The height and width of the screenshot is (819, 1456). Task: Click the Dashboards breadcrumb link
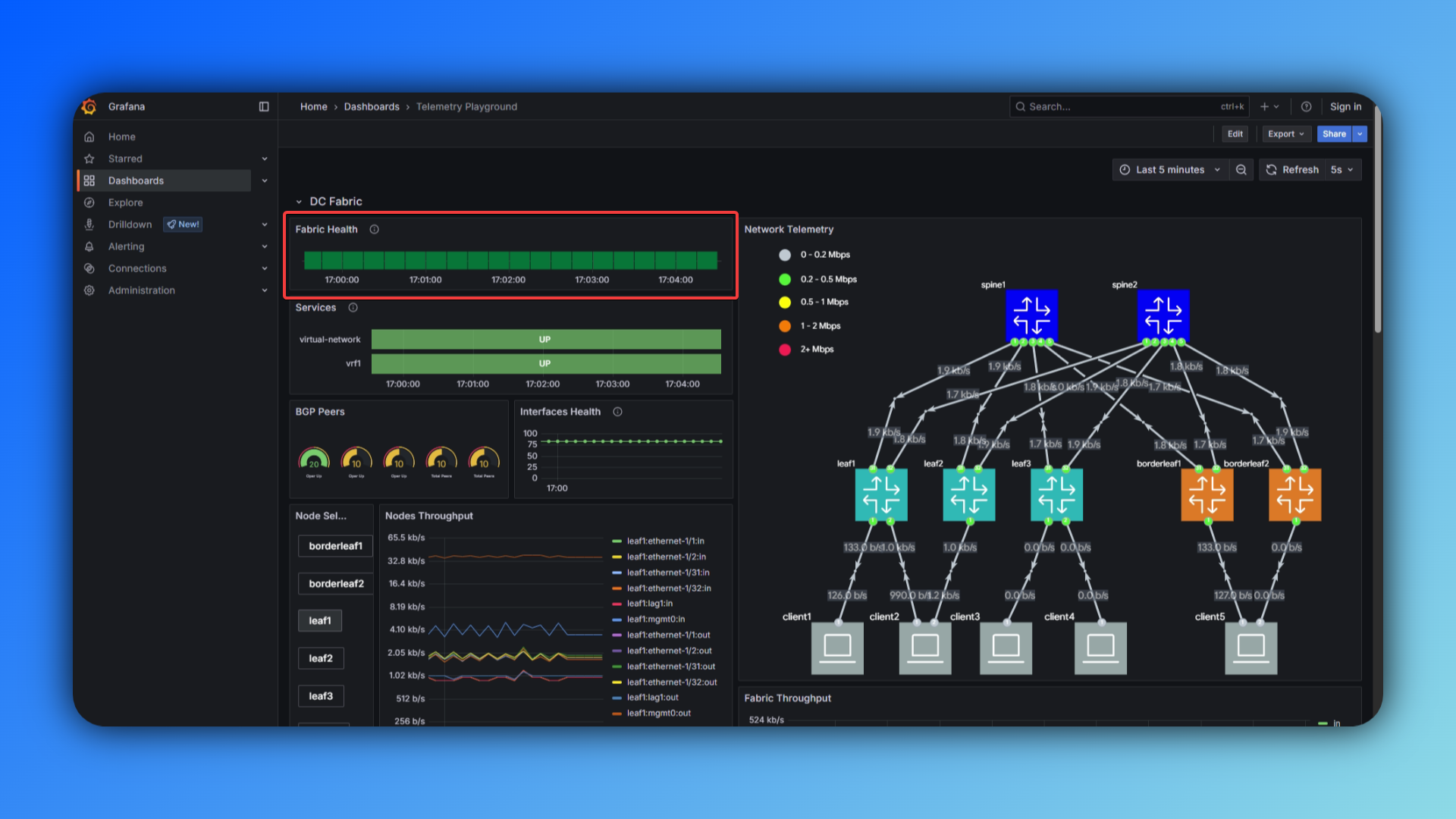tap(371, 107)
